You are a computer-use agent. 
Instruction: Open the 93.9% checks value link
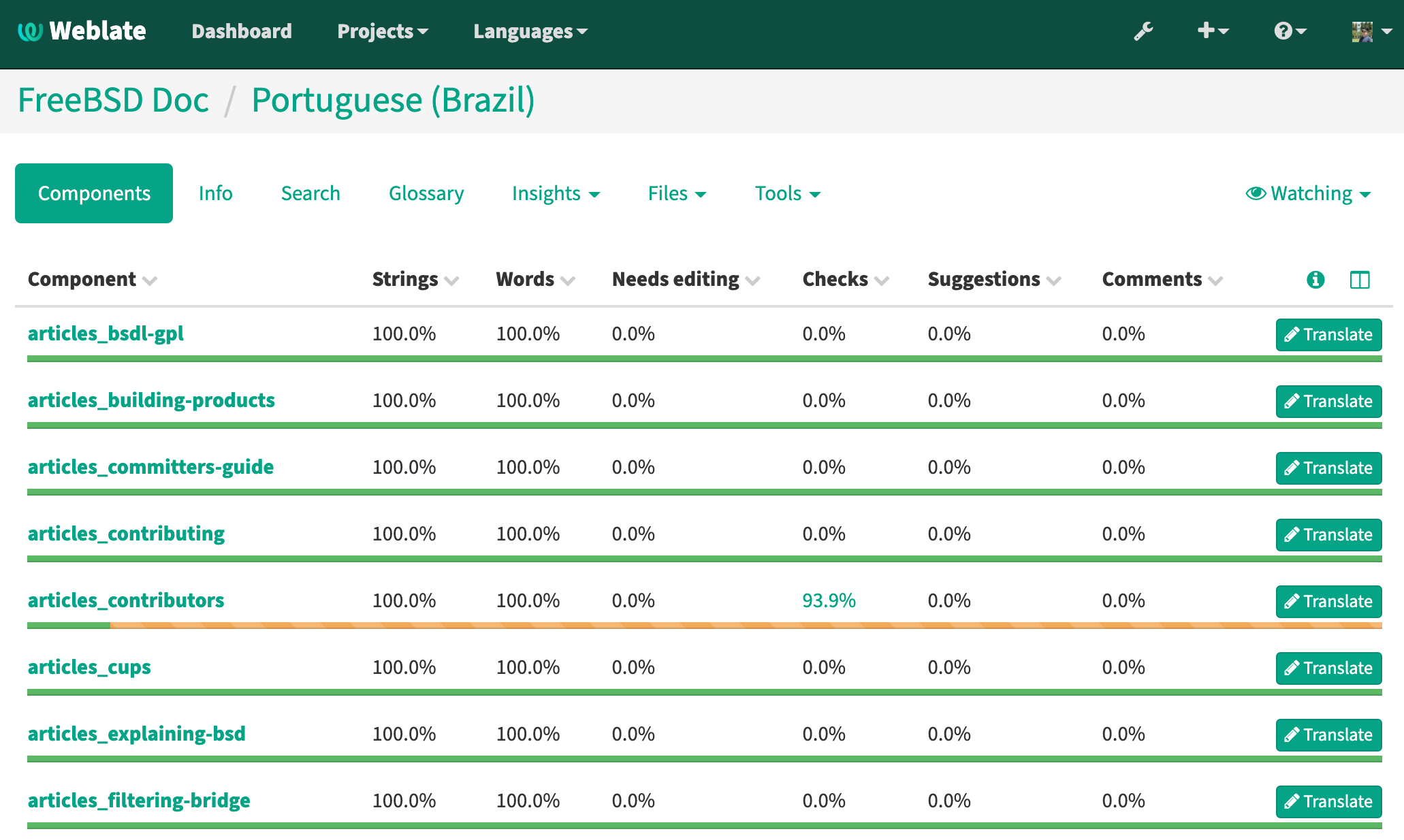(829, 600)
